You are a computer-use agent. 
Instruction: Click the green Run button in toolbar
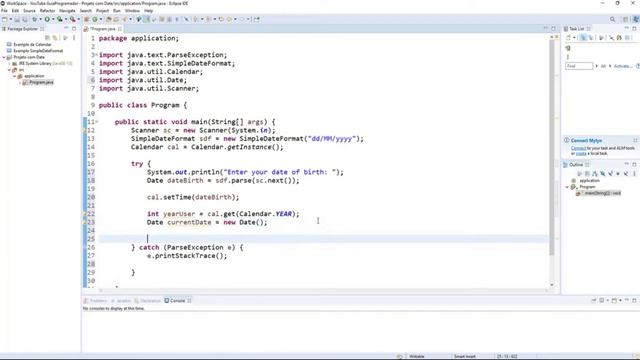(47, 19)
